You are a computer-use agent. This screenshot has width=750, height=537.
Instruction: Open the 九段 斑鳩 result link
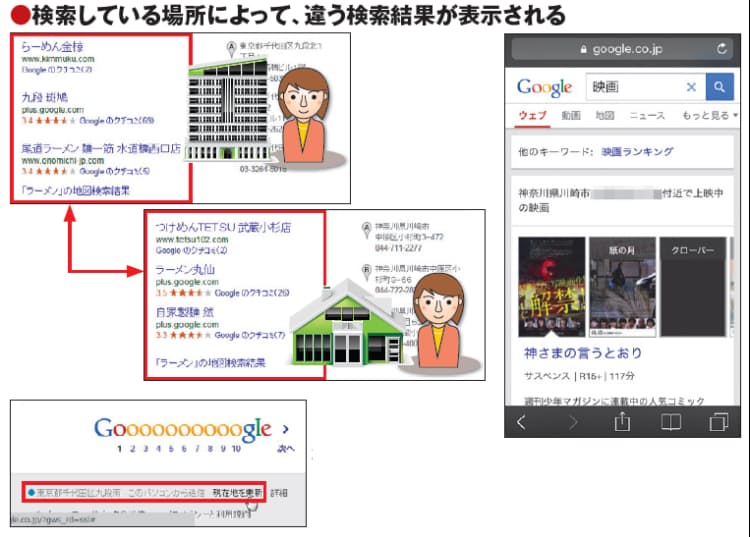click(x=44, y=97)
